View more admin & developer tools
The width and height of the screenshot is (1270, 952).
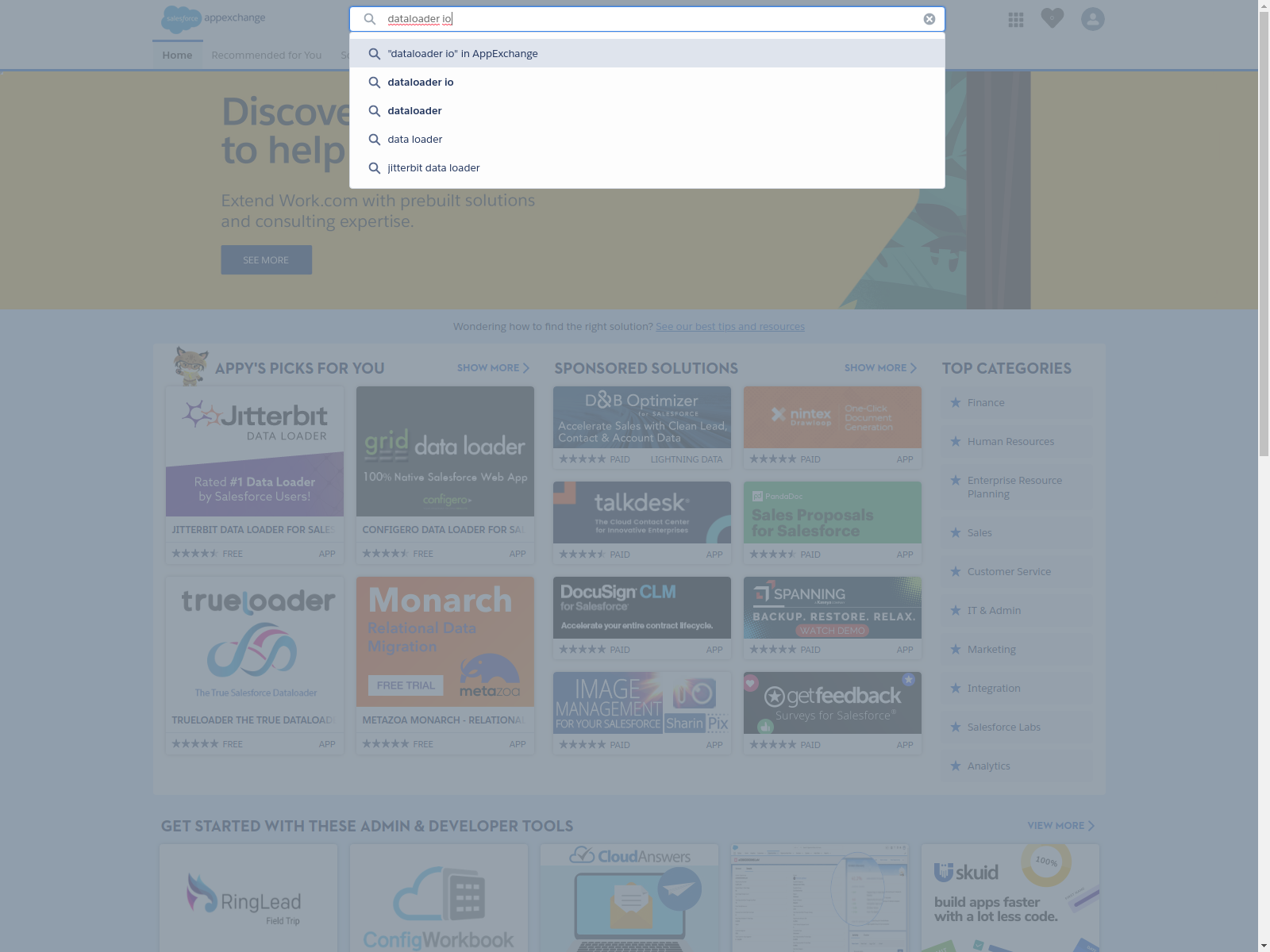click(x=1061, y=826)
